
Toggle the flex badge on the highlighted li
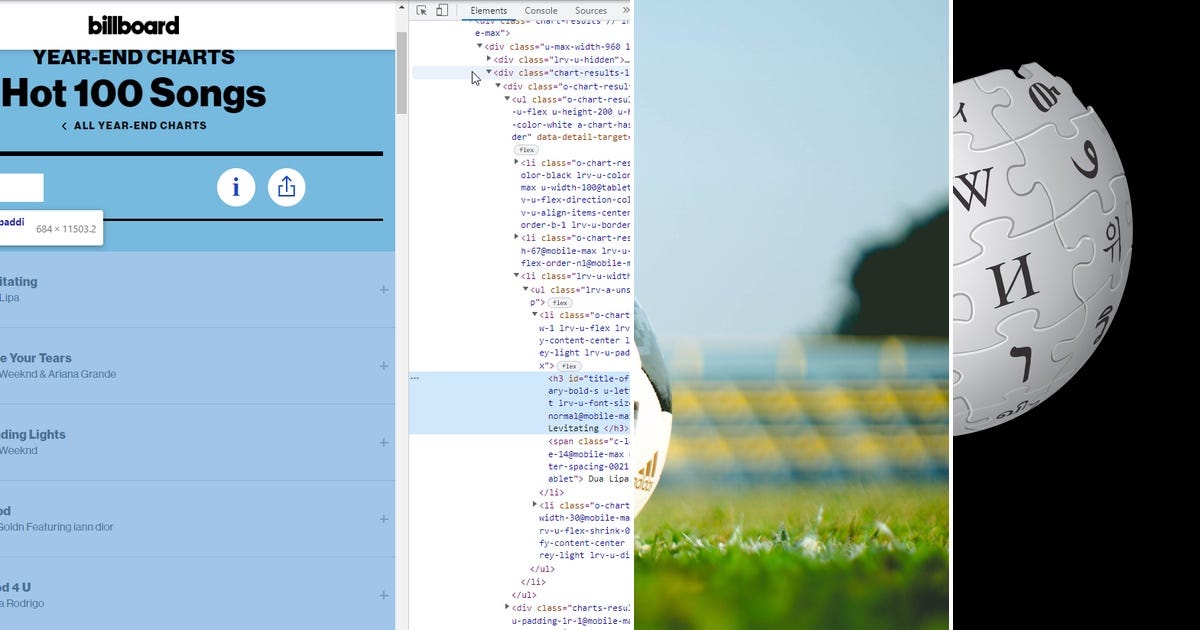click(x=570, y=366)
